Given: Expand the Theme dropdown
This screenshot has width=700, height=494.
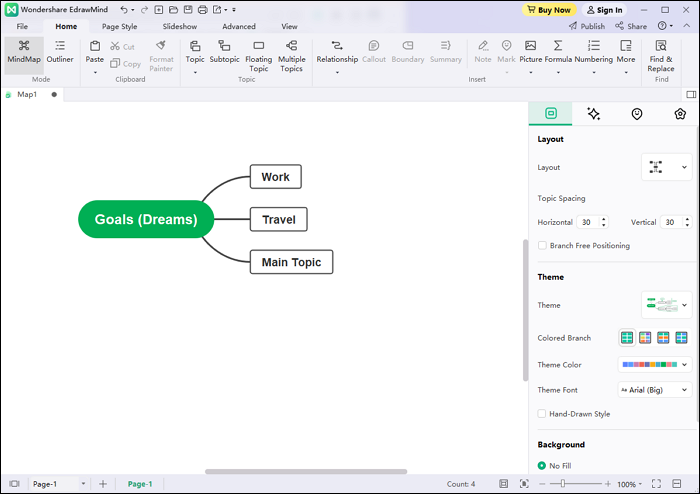Looking at the screenshot, I should coord(667,305).
